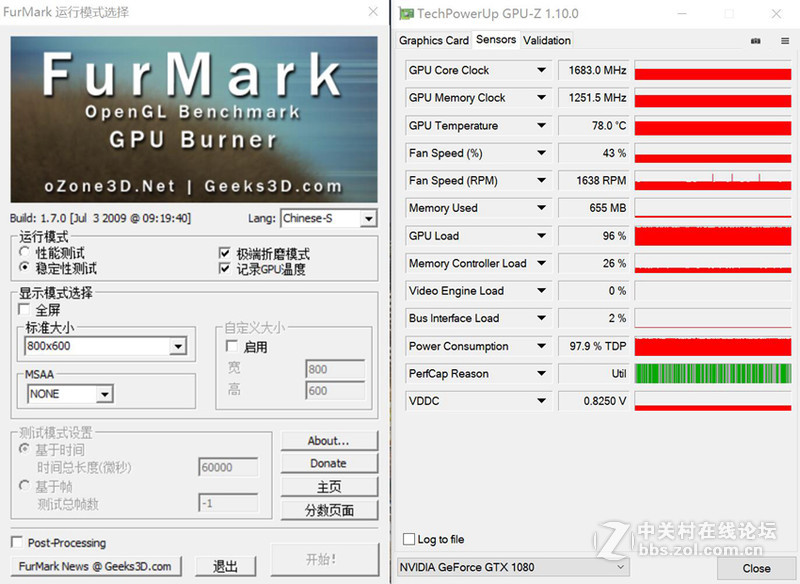Click the GPU Temperature red graph
The image size is (800, 584).
(x=713, y=125)
